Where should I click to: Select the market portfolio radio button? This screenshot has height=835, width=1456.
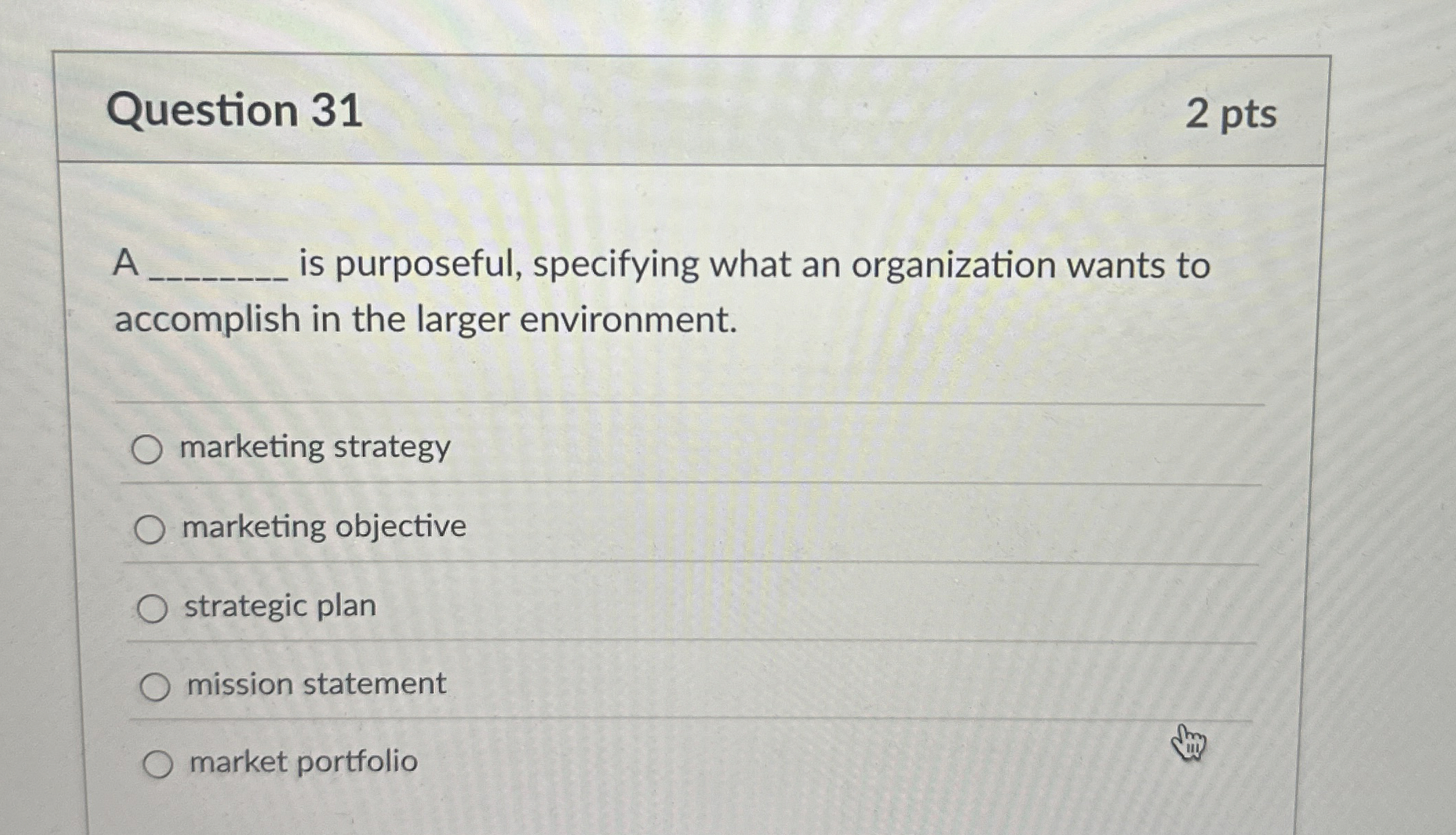point(158,763)
